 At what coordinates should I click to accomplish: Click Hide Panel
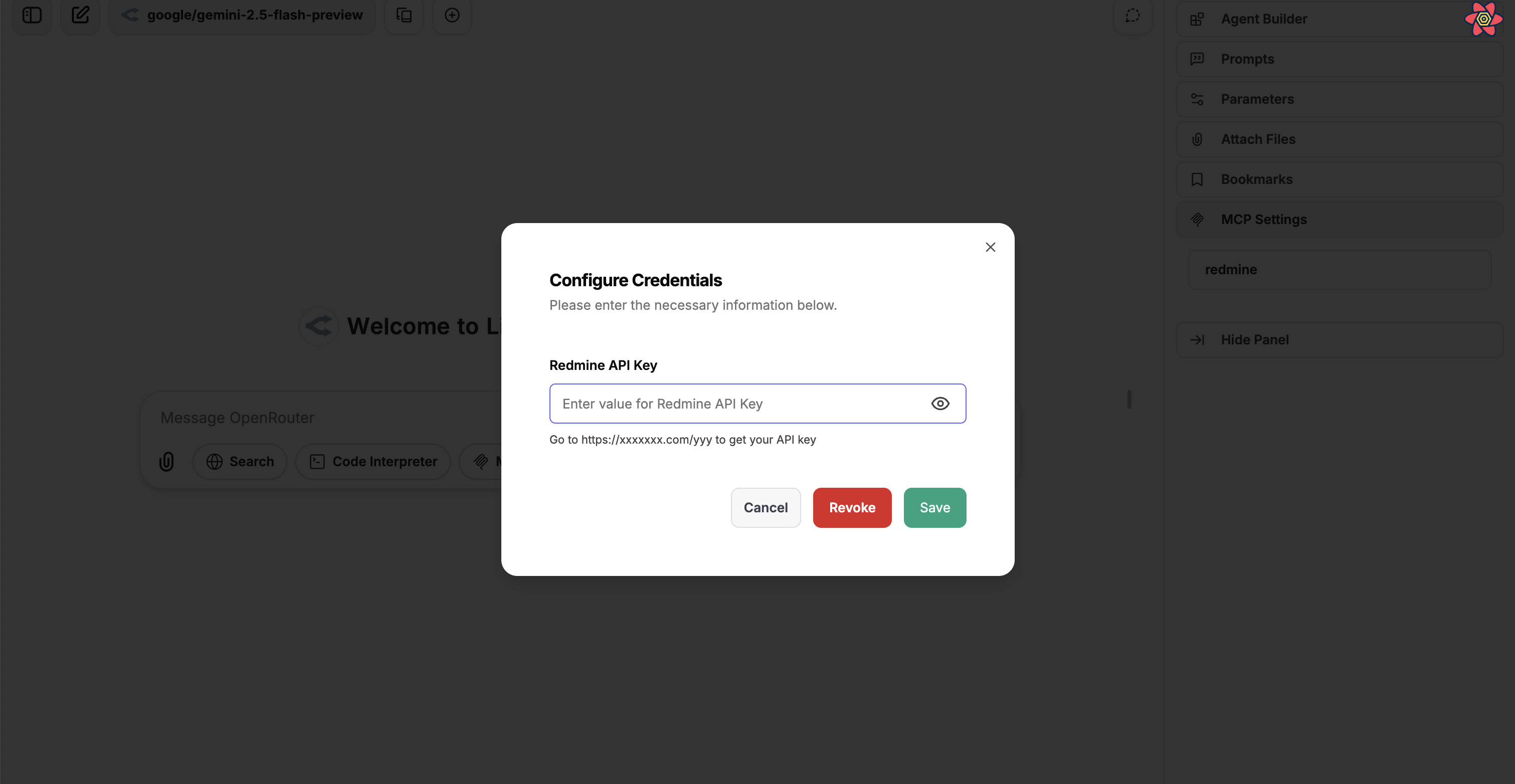coord(1339,339)
